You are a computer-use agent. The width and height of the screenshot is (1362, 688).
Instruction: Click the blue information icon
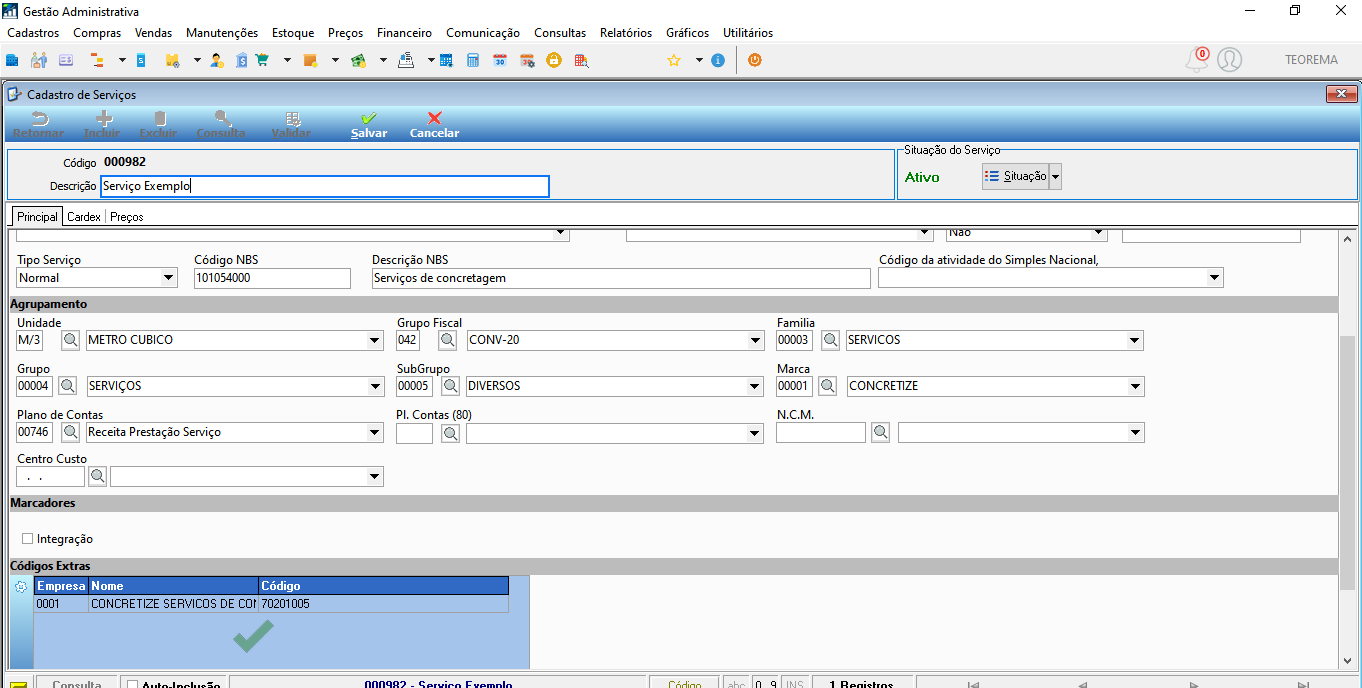pos(718,60)
